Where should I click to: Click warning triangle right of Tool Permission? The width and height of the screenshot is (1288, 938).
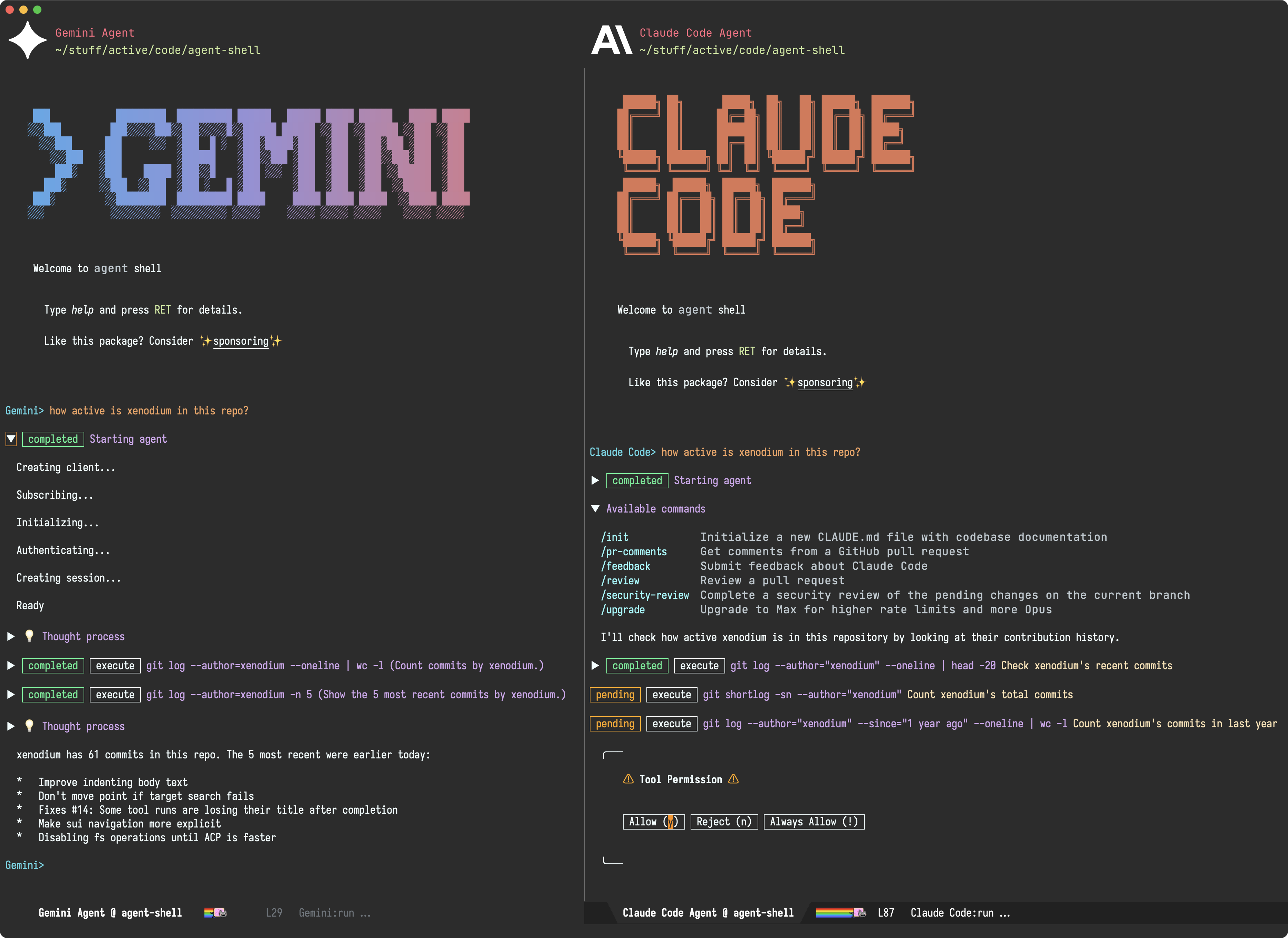(734, 779)
